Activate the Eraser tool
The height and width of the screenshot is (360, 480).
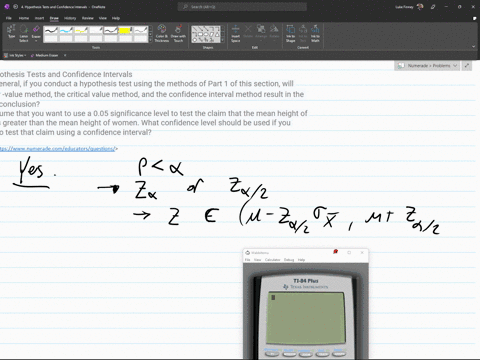(x=36, y=33)
